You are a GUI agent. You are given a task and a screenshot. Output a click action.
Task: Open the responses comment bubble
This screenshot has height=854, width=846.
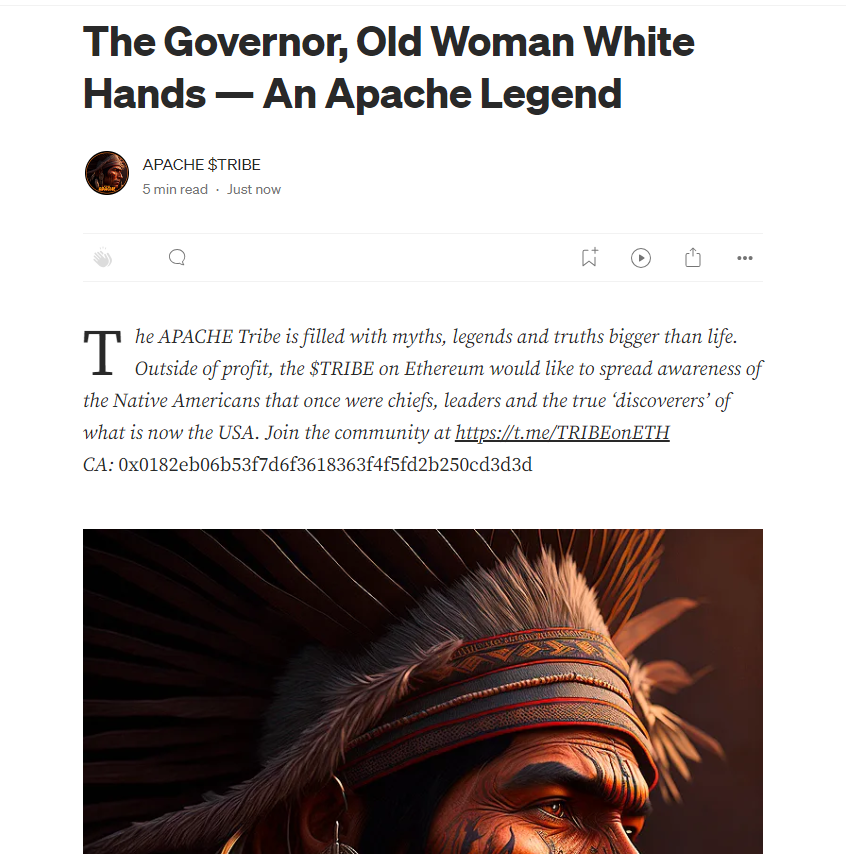click(177, 257)
